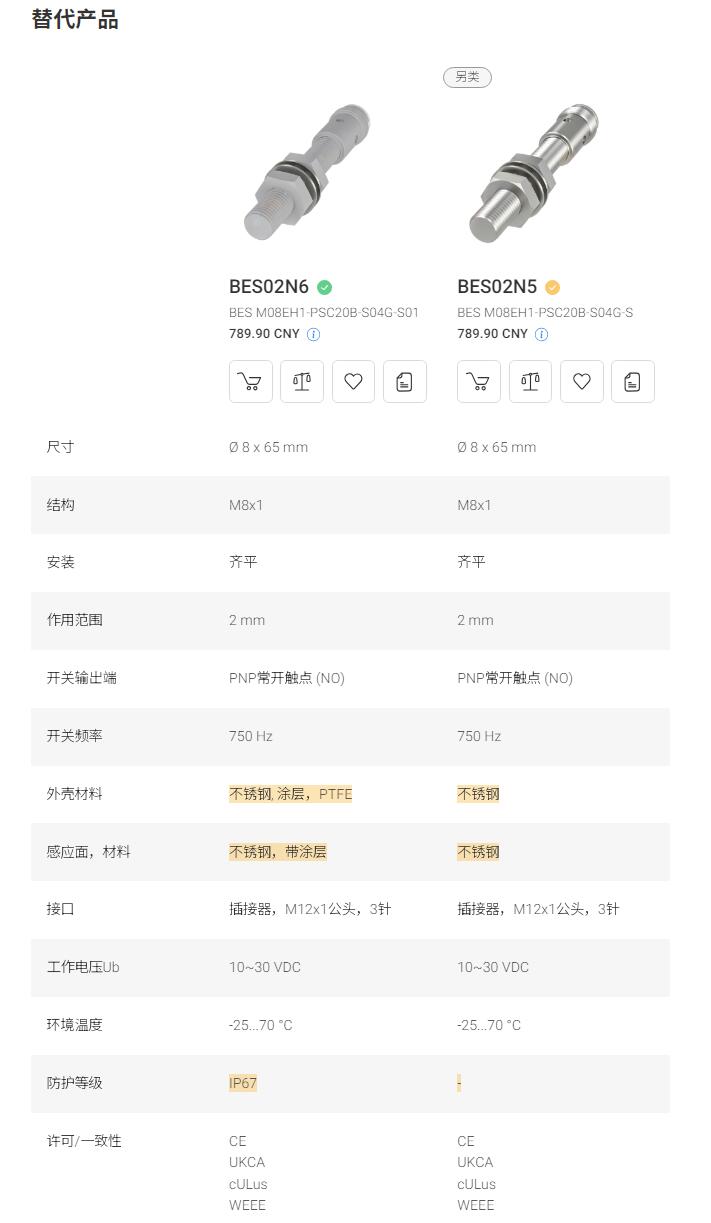
Task: Click BES02N5 highlighted dash in 防护等级 row
Action: coord(459,1083)
